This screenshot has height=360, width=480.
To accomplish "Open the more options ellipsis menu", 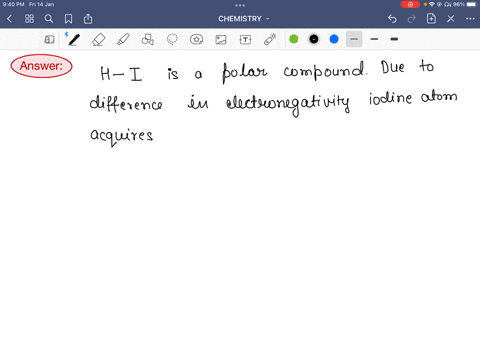I will 470,19.
